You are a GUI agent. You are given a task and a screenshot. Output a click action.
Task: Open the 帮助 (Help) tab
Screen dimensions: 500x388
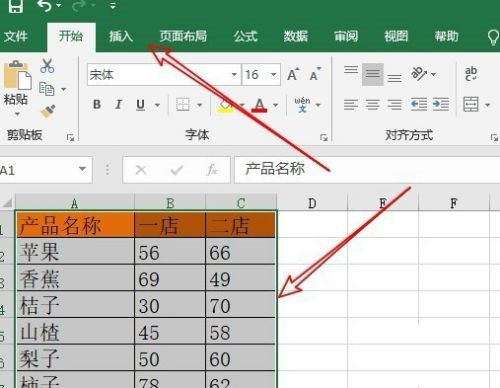[x=446, y=36]
